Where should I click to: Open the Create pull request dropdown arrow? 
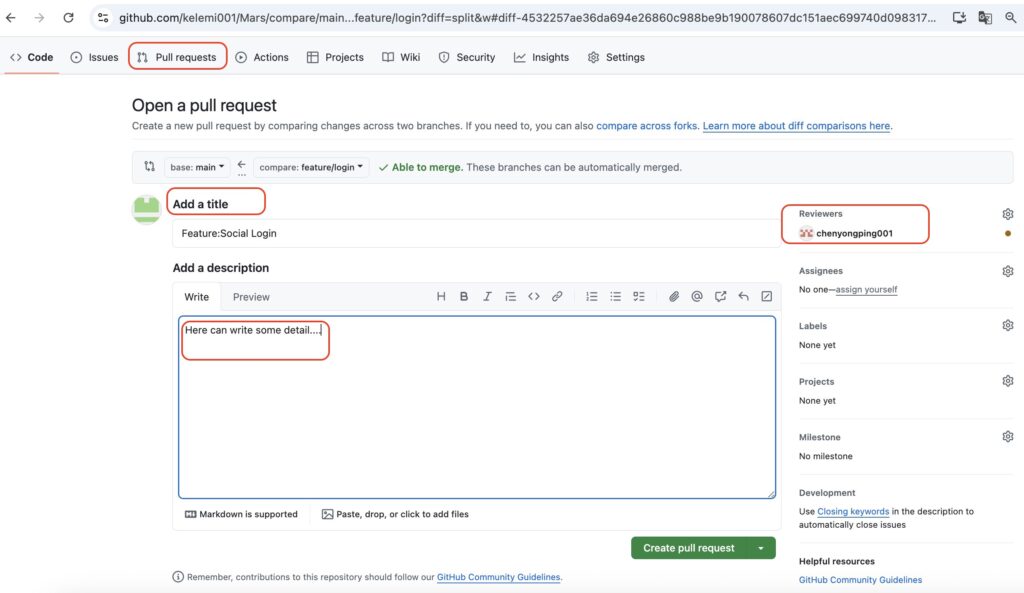(x=761, y=548)
